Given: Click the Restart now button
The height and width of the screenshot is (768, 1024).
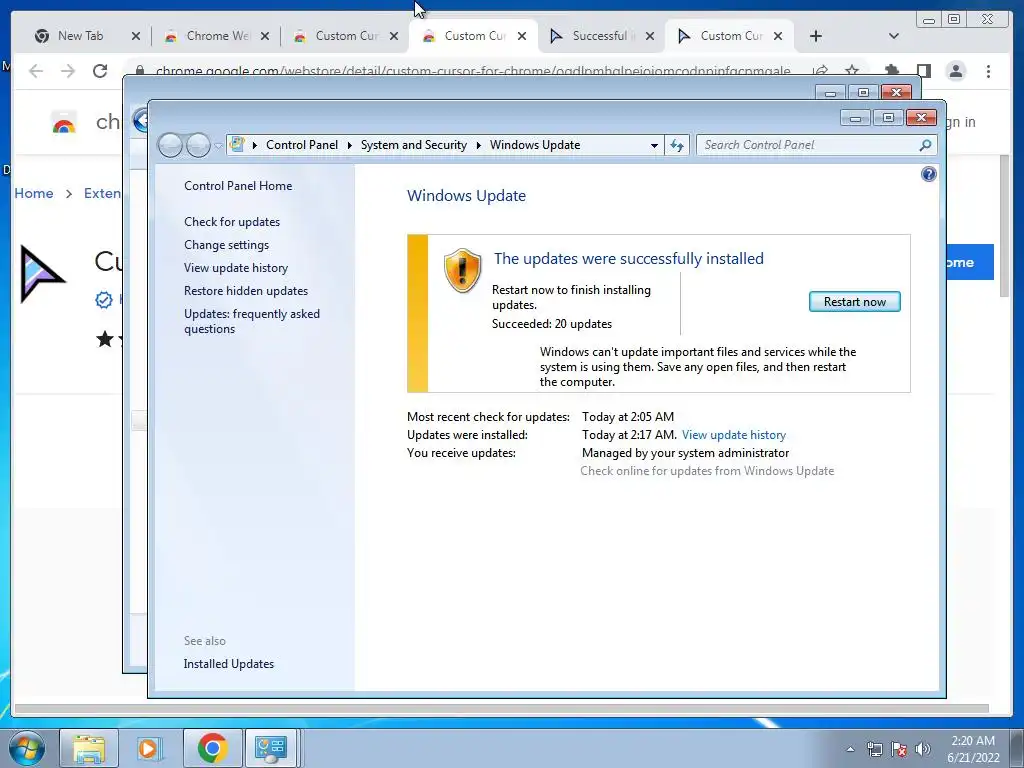Looking at the screenshot, I should click(854, 302).
